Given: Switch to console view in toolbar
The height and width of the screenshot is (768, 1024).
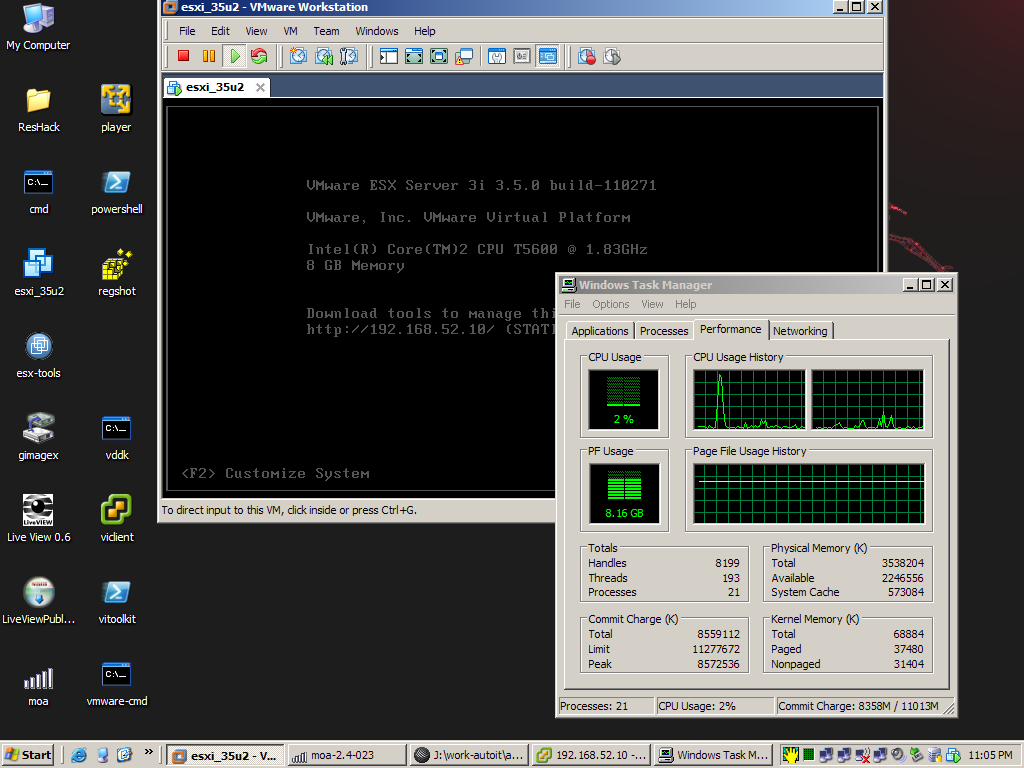Looking at the screenshot, I should (x=547, y=56).
